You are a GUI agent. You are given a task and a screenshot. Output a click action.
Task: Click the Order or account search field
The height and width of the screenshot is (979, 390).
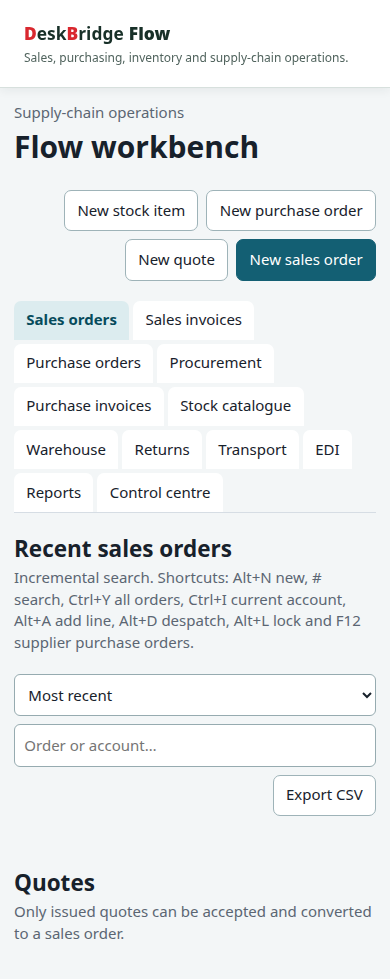pos(195,745)
